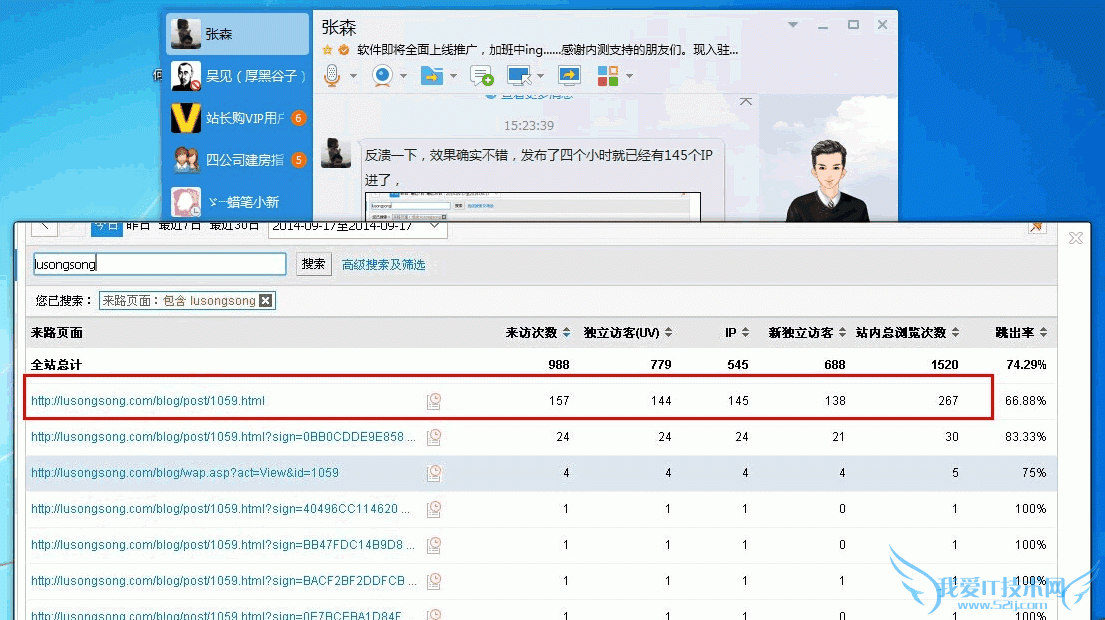Click the send file folder icon

pyautogui.click(x=431, y=76)
